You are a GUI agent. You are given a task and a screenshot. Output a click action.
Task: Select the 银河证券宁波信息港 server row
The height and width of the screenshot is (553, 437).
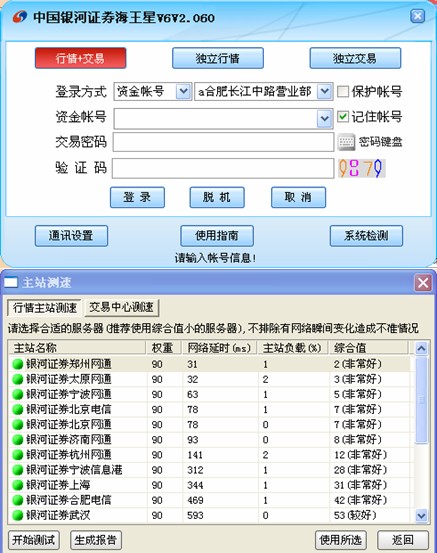[x=210, y=470]
